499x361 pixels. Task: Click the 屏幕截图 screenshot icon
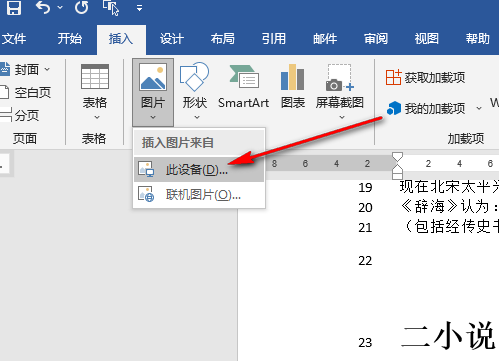340,77
